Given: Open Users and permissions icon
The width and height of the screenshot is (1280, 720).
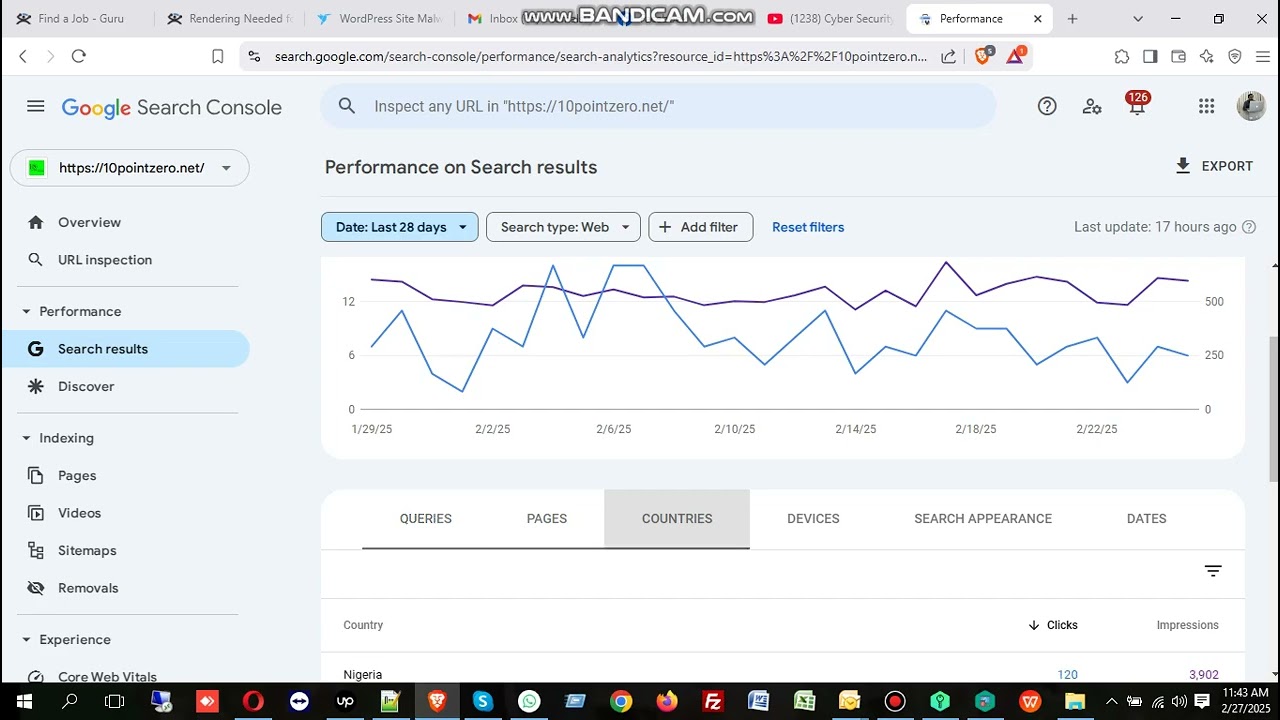Looking at the screenshot, I should 1092,106.
